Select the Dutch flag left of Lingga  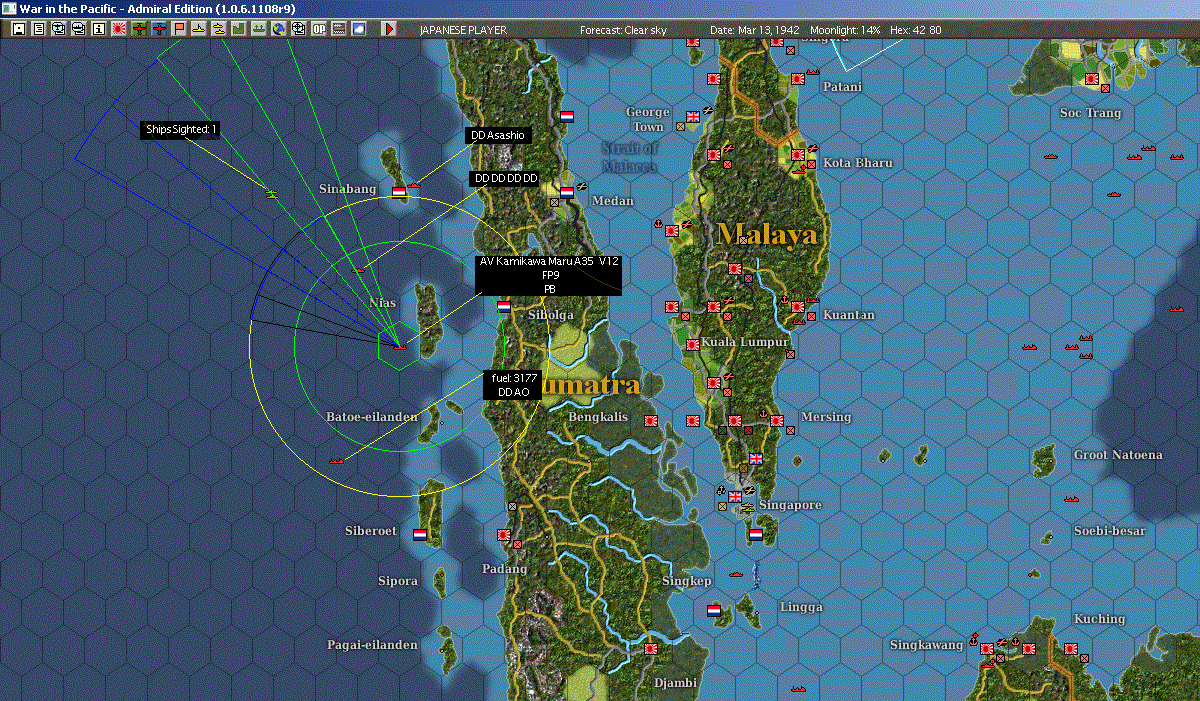click(x=714, y=610)
